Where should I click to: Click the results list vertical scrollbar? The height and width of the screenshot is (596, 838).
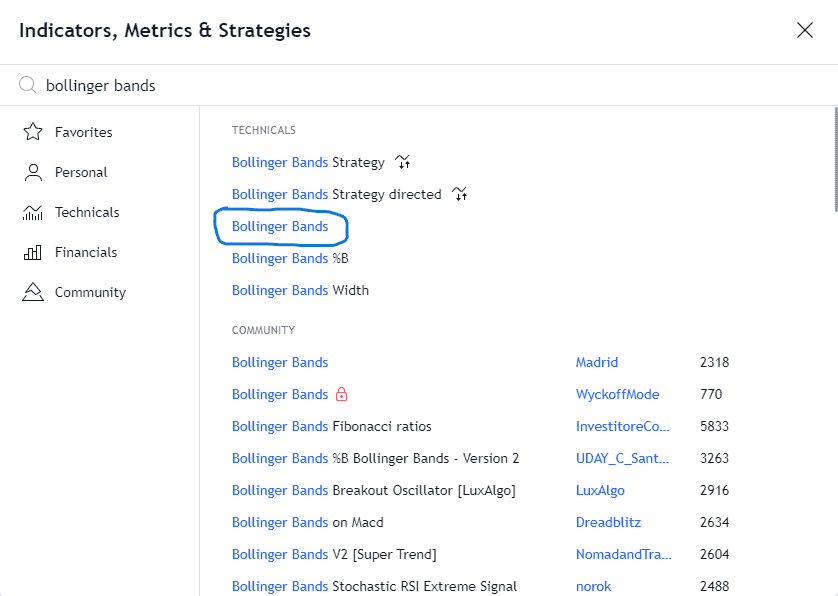(835, 159)
